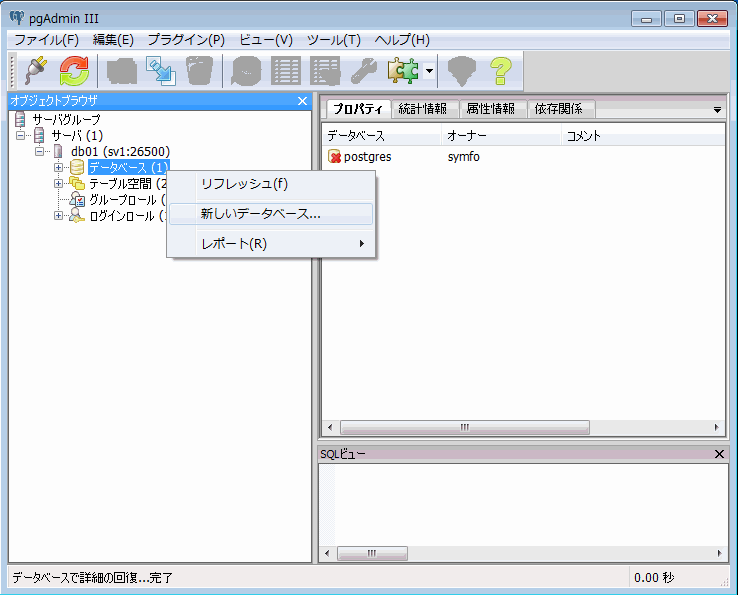Click inside the SQLビュー text area
The width and height of the screenshot is (738, 595).
[x=523, y=505]
